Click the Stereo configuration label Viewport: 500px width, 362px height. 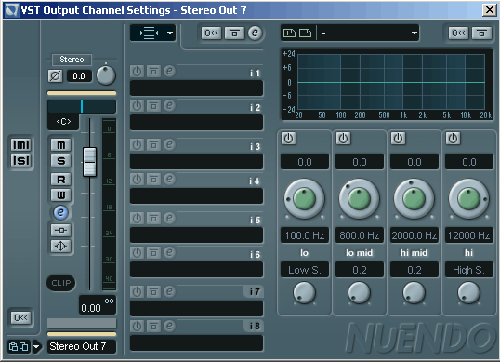[72, 59]
